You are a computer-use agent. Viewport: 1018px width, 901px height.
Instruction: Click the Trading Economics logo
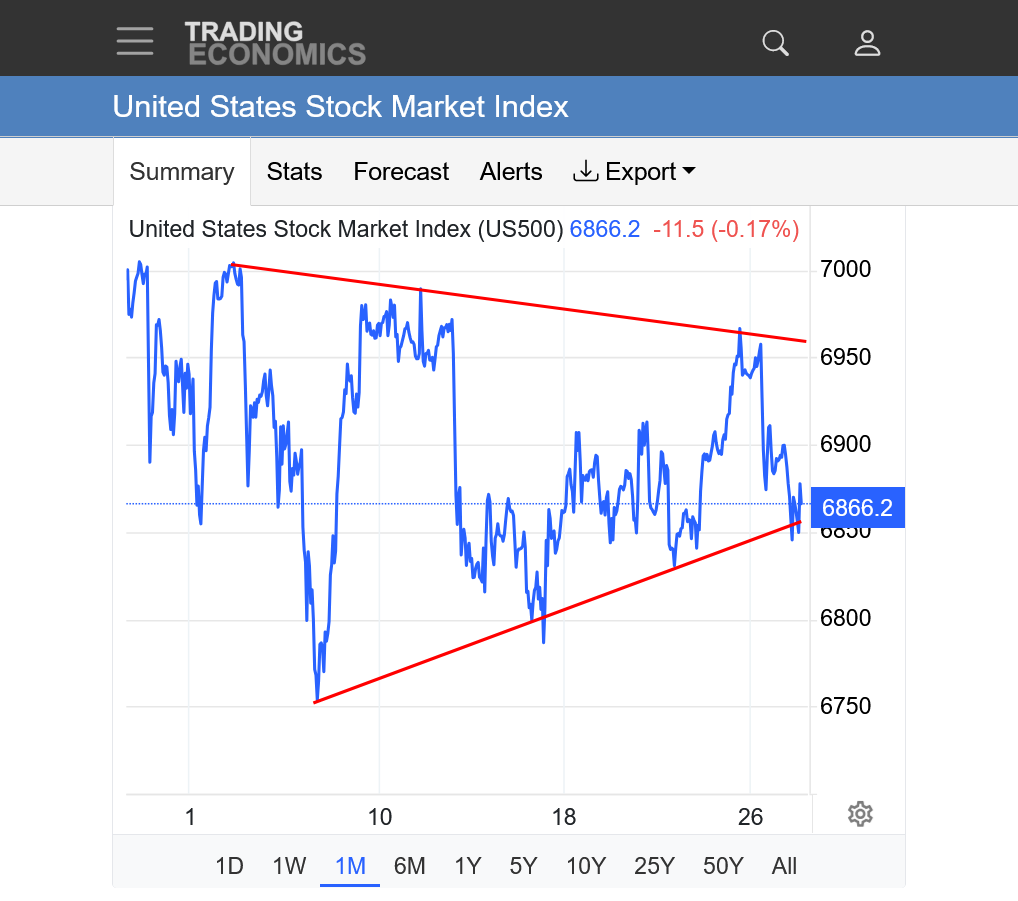[275, 43]
